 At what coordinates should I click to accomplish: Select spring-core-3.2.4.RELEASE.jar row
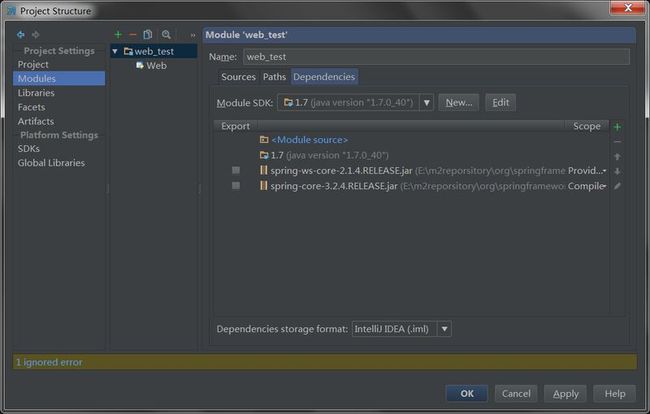coord(411,186)
